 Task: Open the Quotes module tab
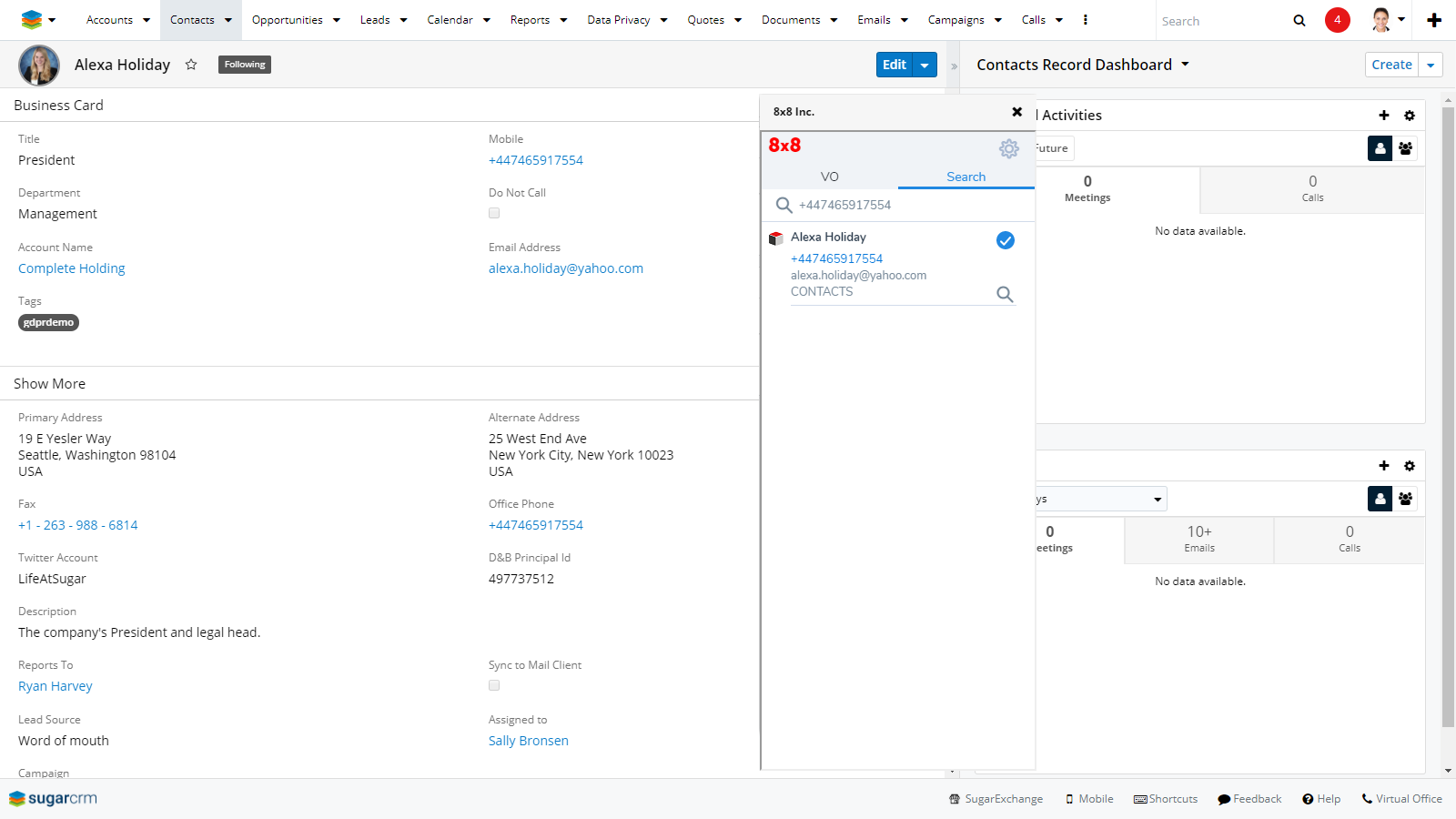[x=706, y=20]
